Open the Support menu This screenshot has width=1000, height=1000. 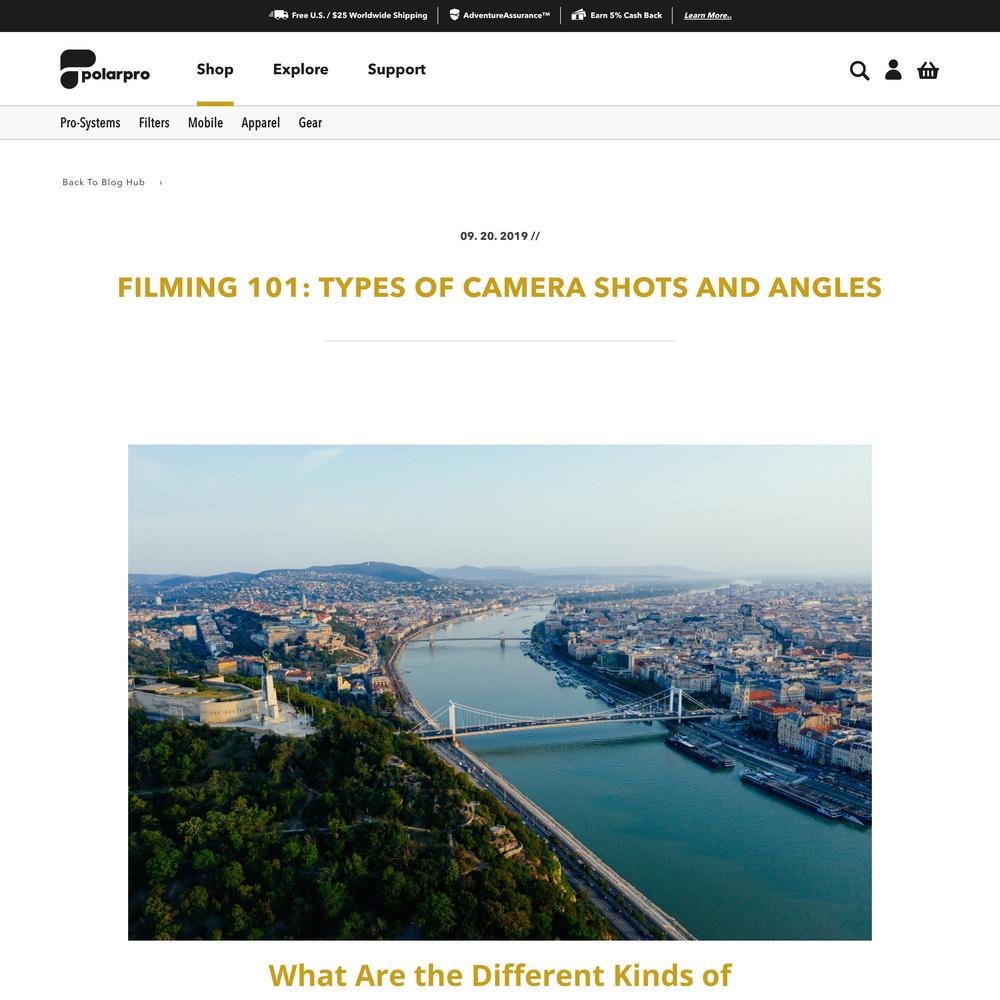[396, 70]
